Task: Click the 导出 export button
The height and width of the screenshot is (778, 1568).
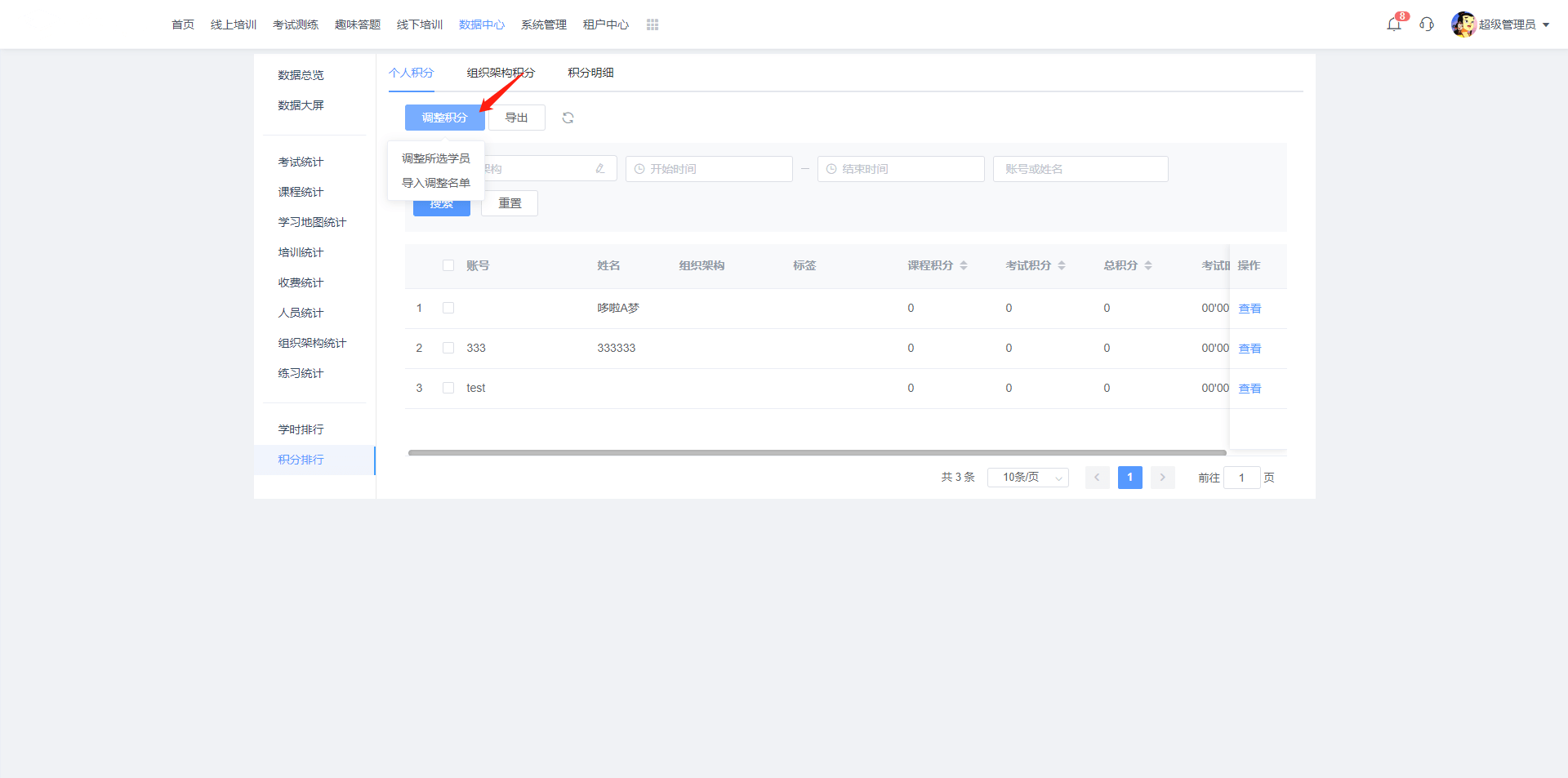Action: coord(516,118)
